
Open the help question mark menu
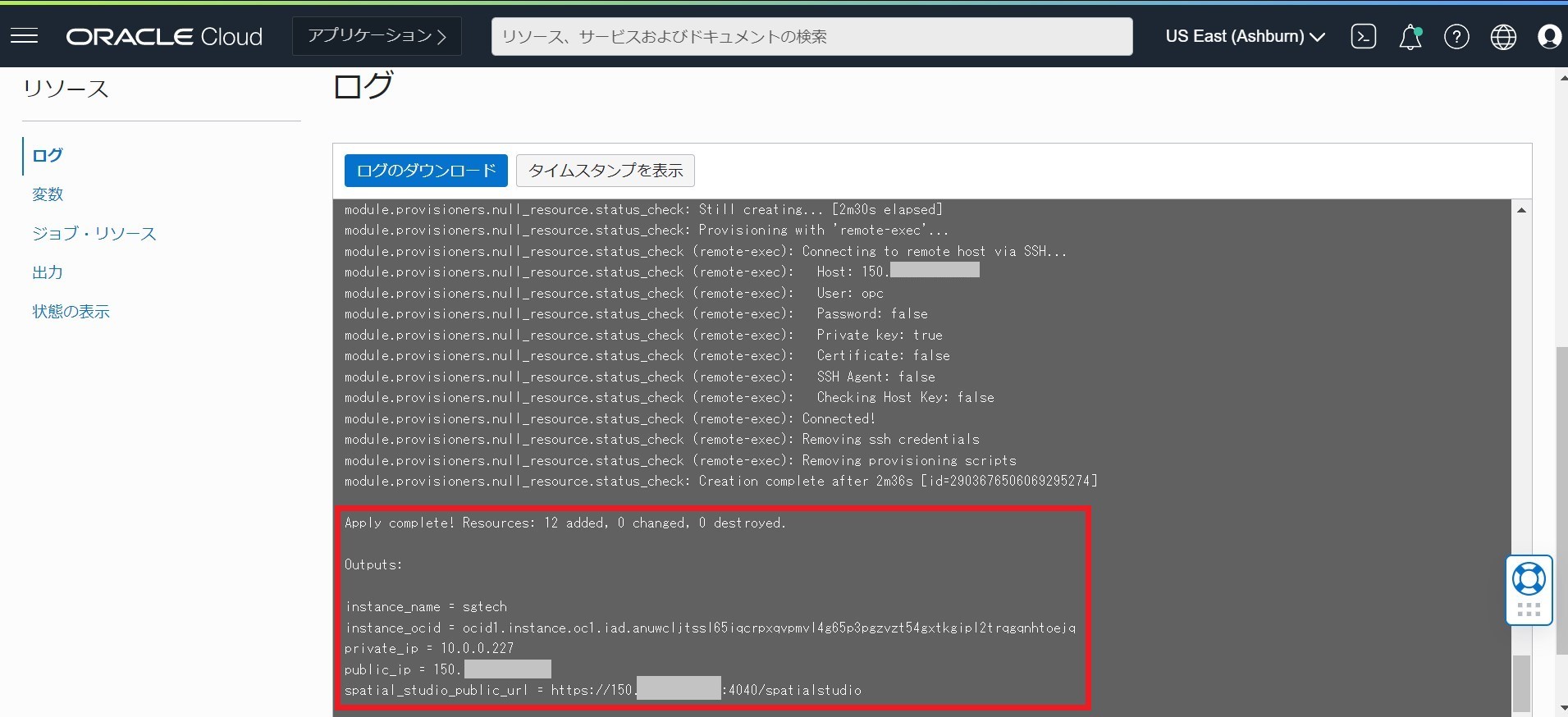pos(1456,37)
